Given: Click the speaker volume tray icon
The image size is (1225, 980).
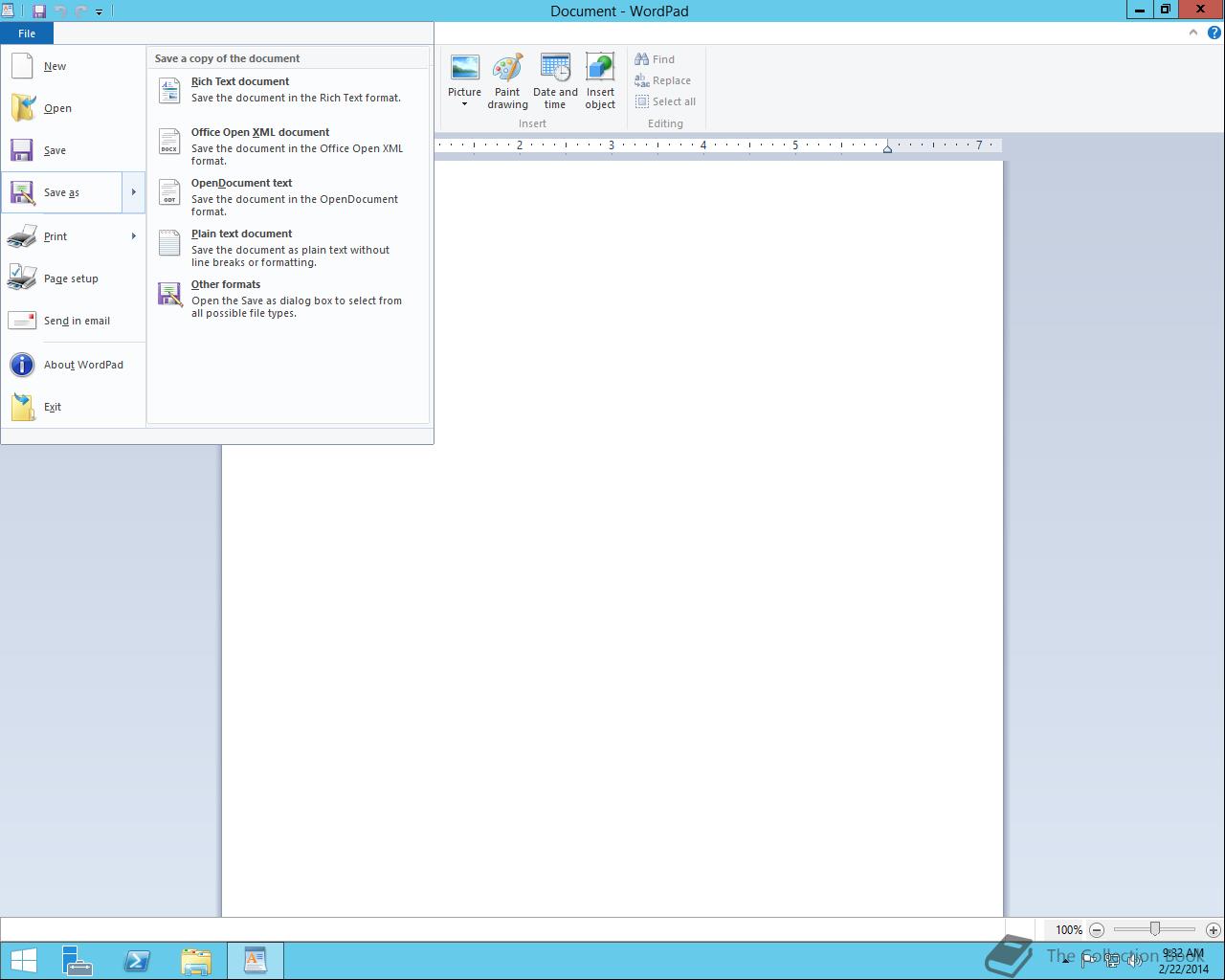Looking at the screenshot, I should (1134, 961).
